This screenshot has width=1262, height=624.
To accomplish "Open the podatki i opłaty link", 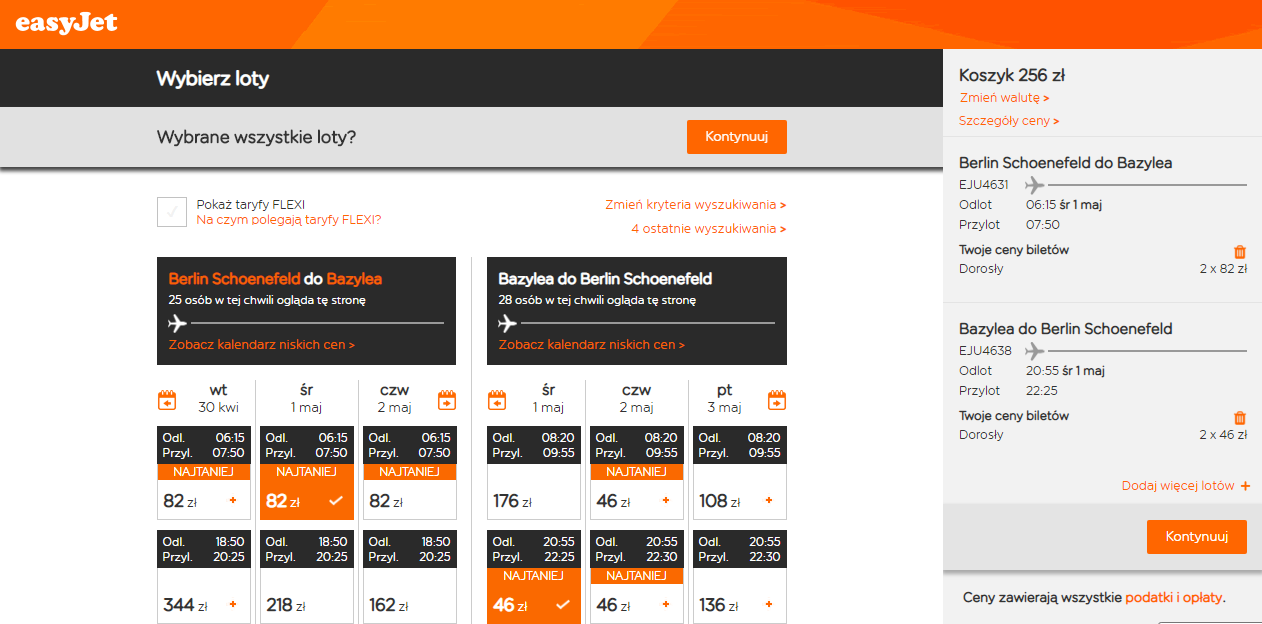I will pos(1173,598).
